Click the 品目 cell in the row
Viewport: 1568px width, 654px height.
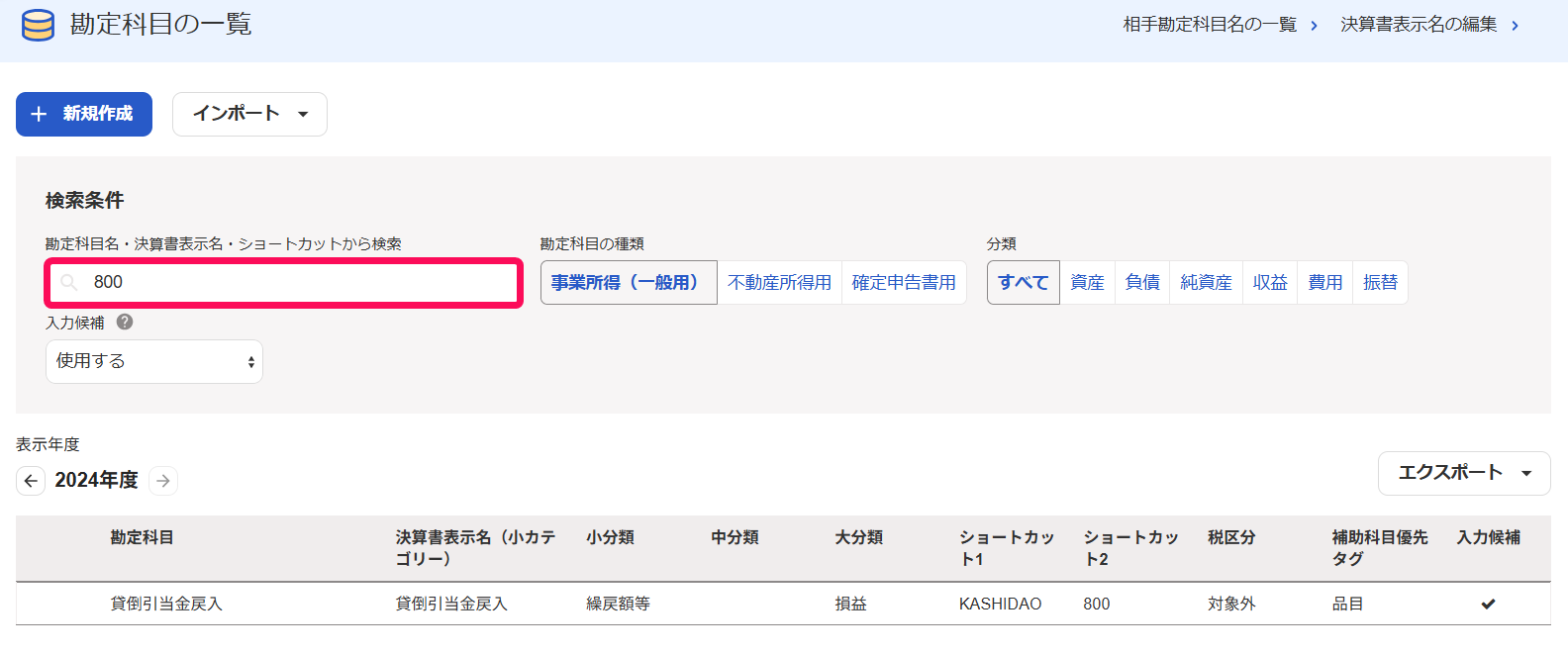pyautogui.click(x=1347, y=604)
